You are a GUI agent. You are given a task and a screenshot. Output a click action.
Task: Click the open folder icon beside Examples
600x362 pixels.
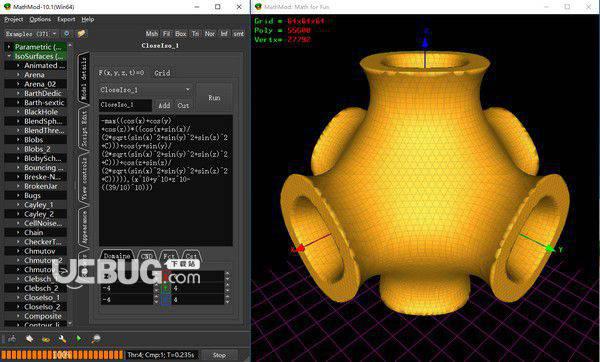coord(81,34)
